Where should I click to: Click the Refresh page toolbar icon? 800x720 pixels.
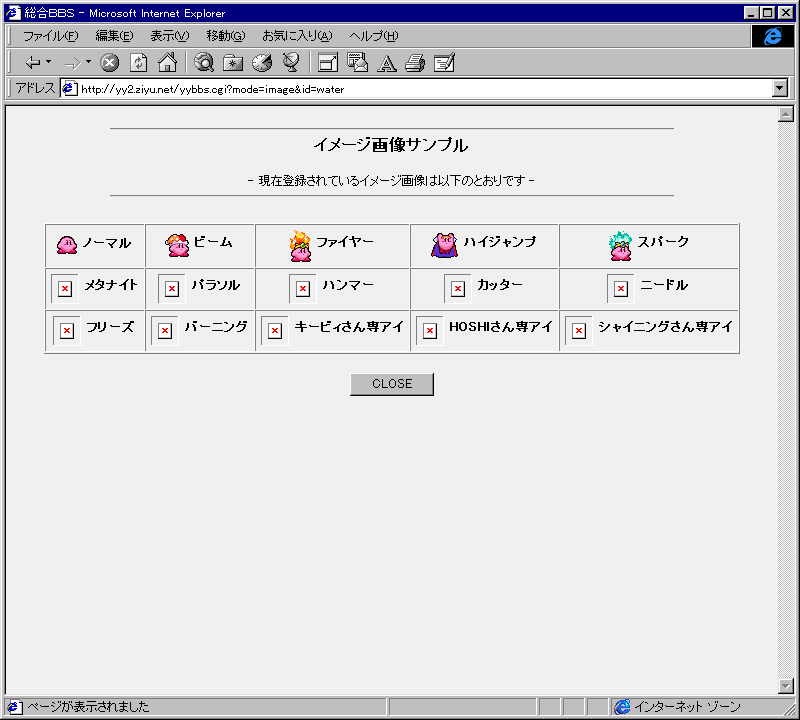[x=138, y=63]
